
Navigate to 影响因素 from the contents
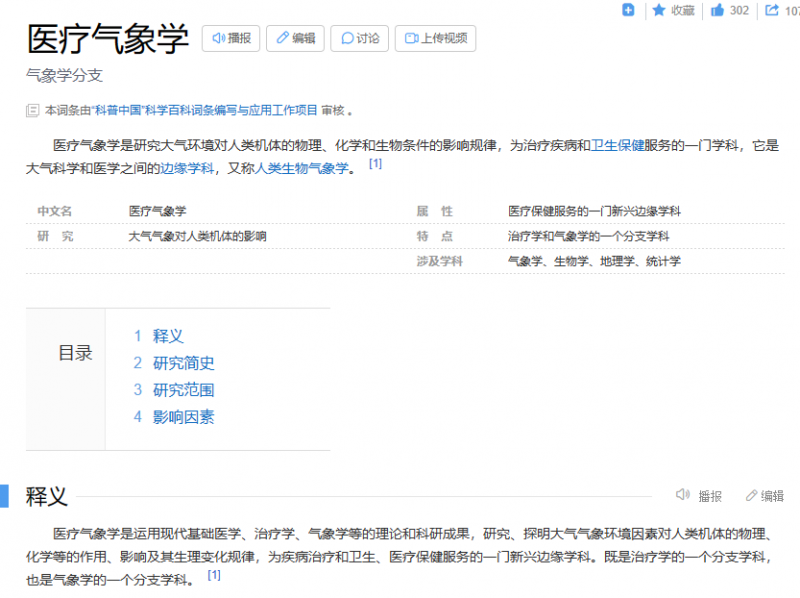[183, 417]
